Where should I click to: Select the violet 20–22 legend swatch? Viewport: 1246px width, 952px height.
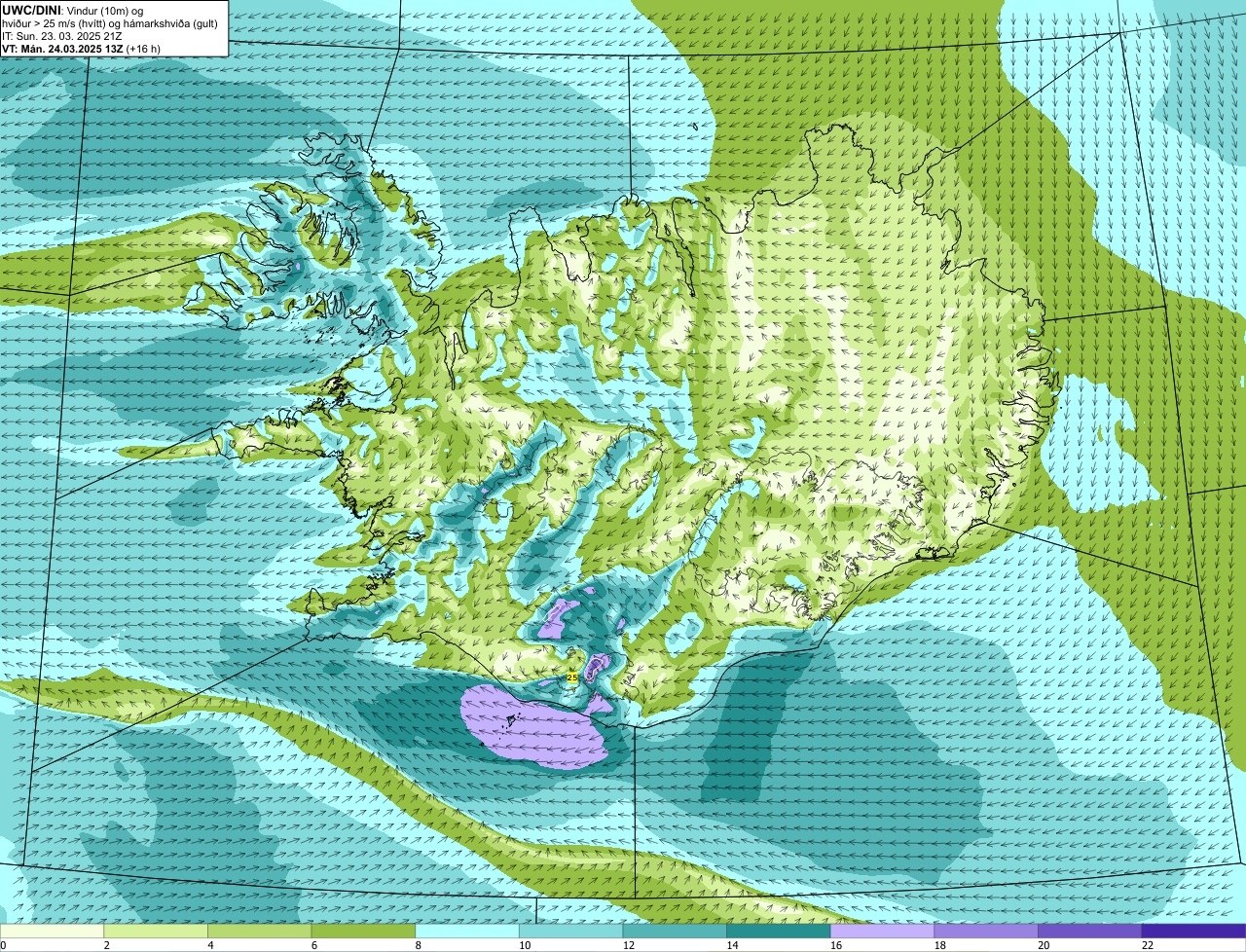(1090, 932)
